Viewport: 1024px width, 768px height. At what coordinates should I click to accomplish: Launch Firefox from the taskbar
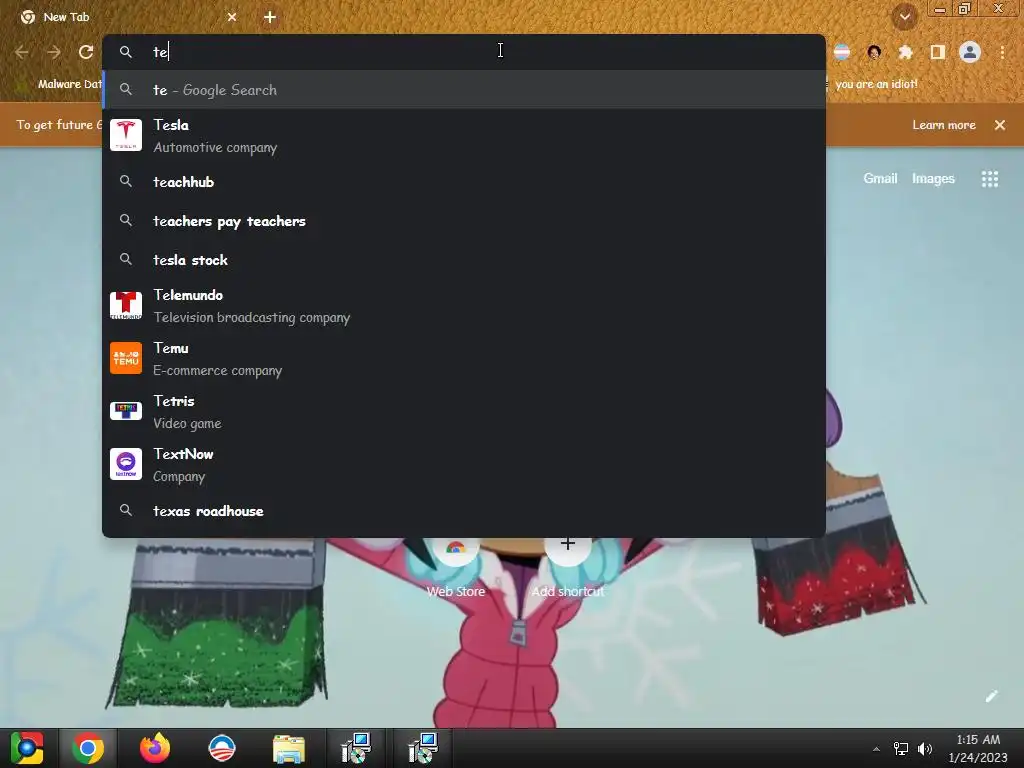155,748
